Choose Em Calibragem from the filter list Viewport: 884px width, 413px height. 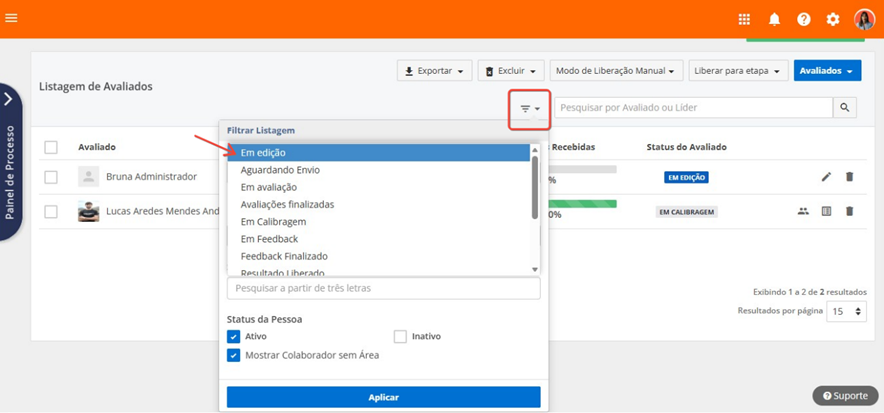coord(380,222)
